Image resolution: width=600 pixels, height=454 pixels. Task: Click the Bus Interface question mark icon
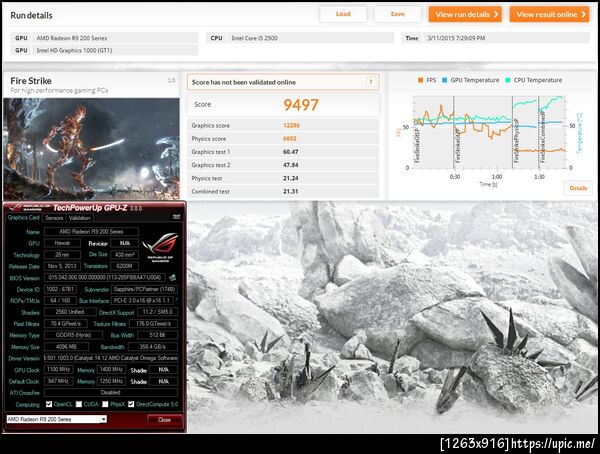pyautogui.click(x=177, y=300)
